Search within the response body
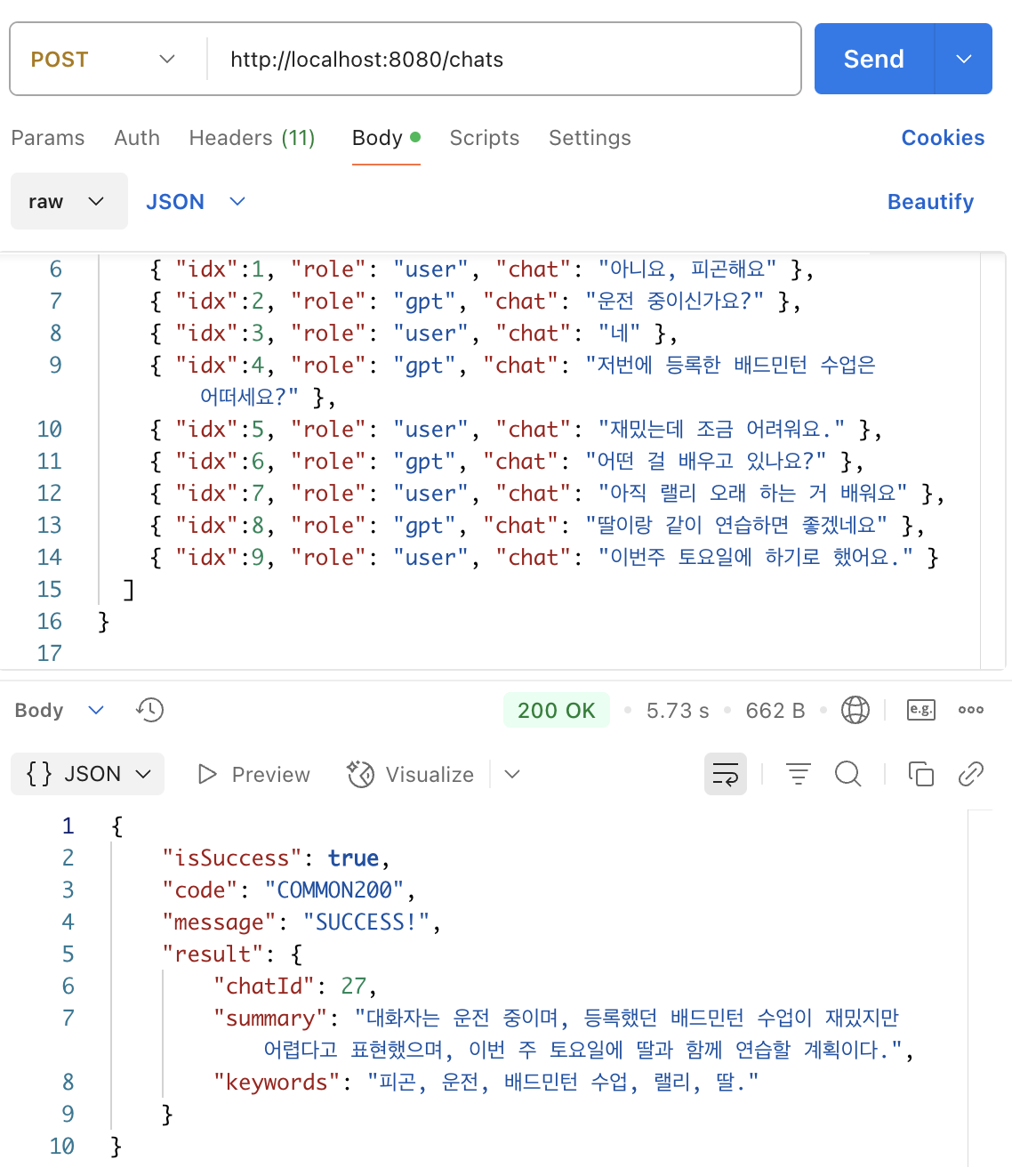Screen dimensions: 1012x1176 (x=848, y=774)
